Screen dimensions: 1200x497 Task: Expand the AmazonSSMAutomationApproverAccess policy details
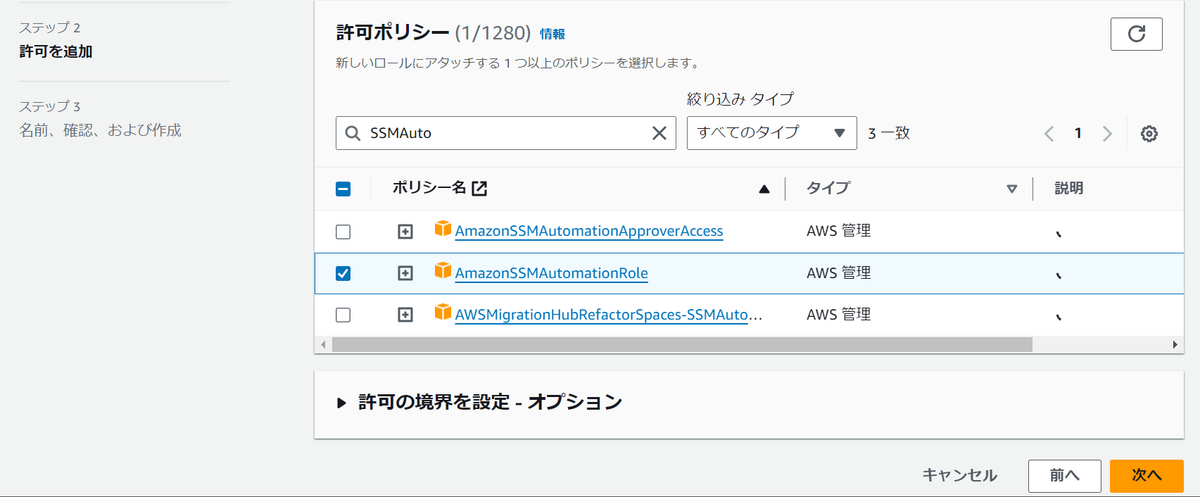click(x=405, y=231)
